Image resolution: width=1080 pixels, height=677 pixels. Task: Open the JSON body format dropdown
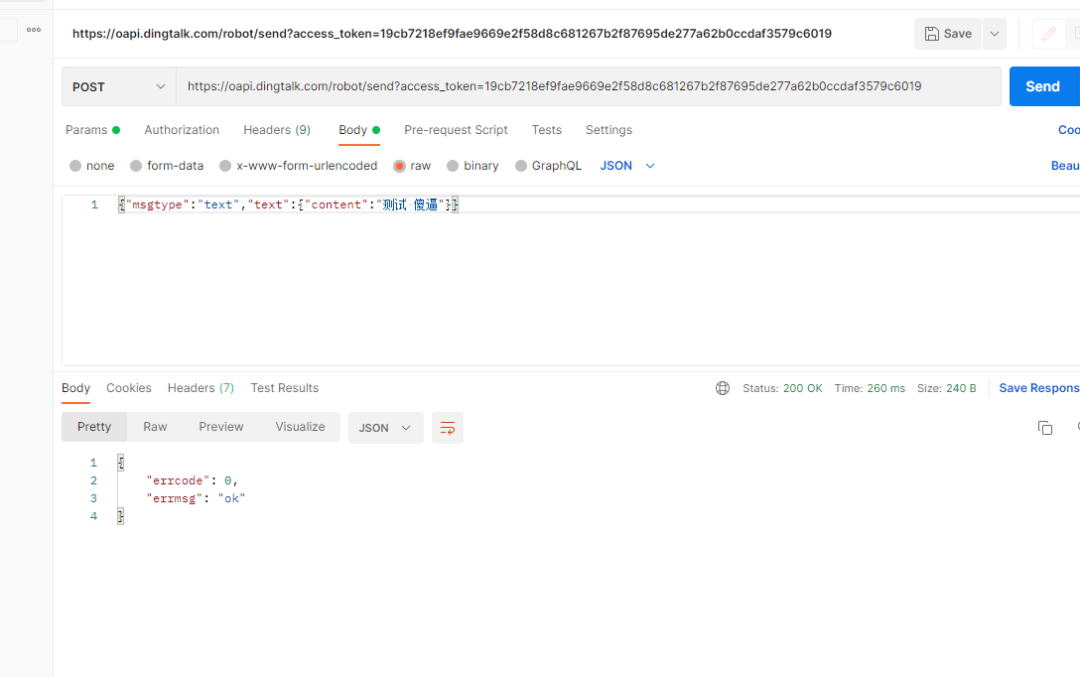627,166
